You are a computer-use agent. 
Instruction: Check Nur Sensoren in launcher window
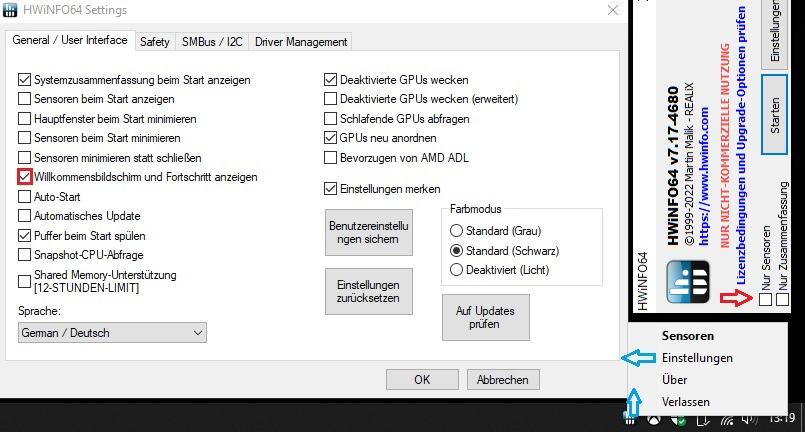pyautogui.click(x=765, y=299)
